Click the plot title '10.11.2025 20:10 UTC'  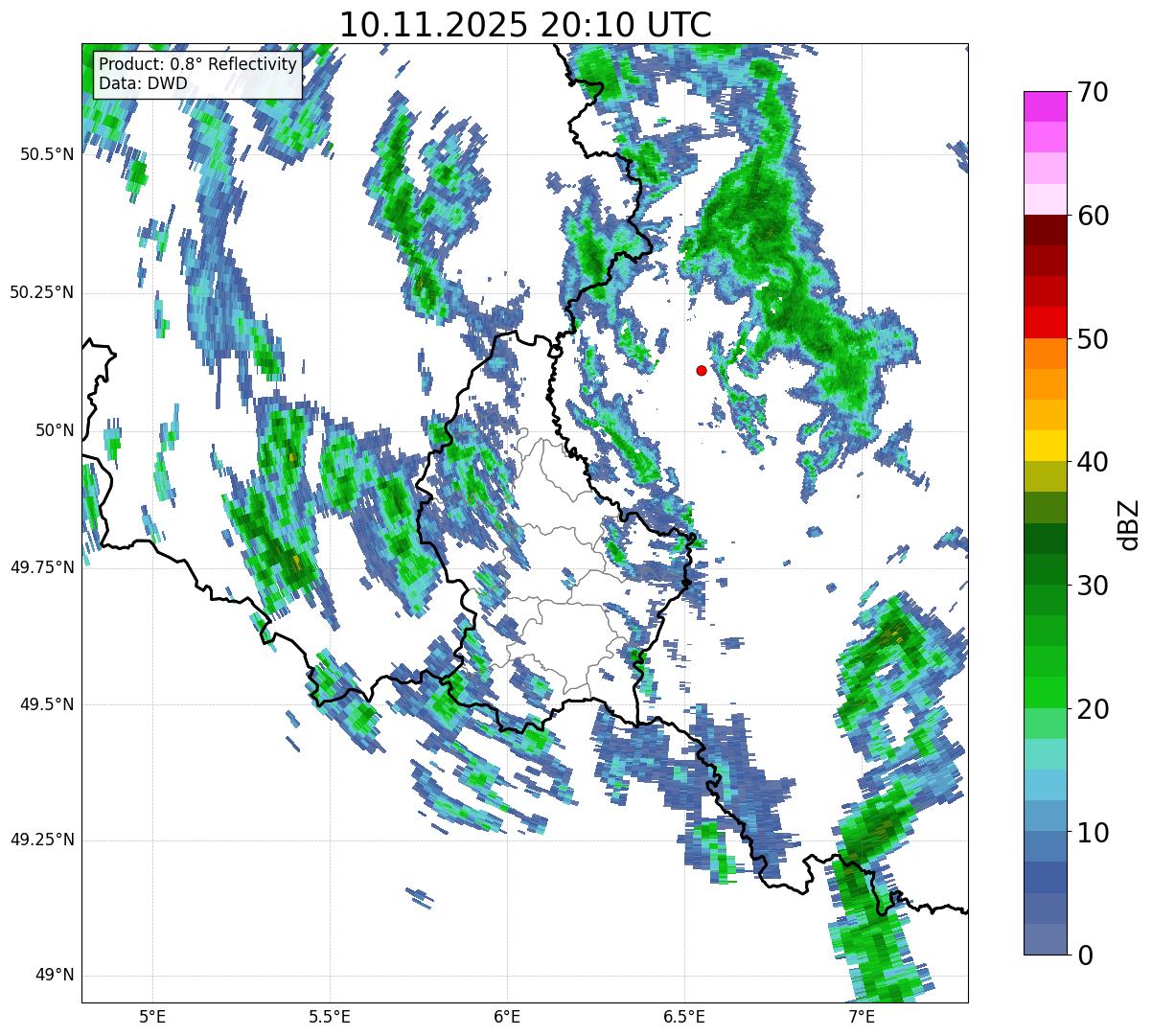pyautogui.click(x=525, y=25)
